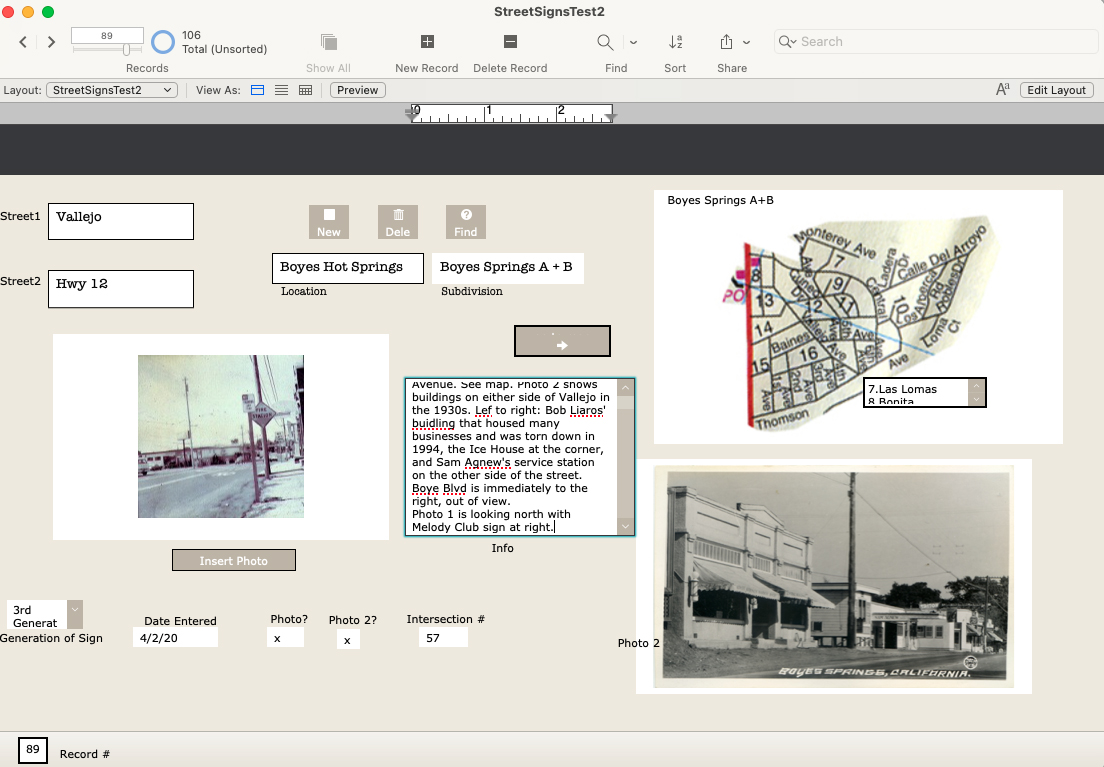Open the Find options dropdown arrow
This screenshot has height=767, width=1104.
coord(633,42)
